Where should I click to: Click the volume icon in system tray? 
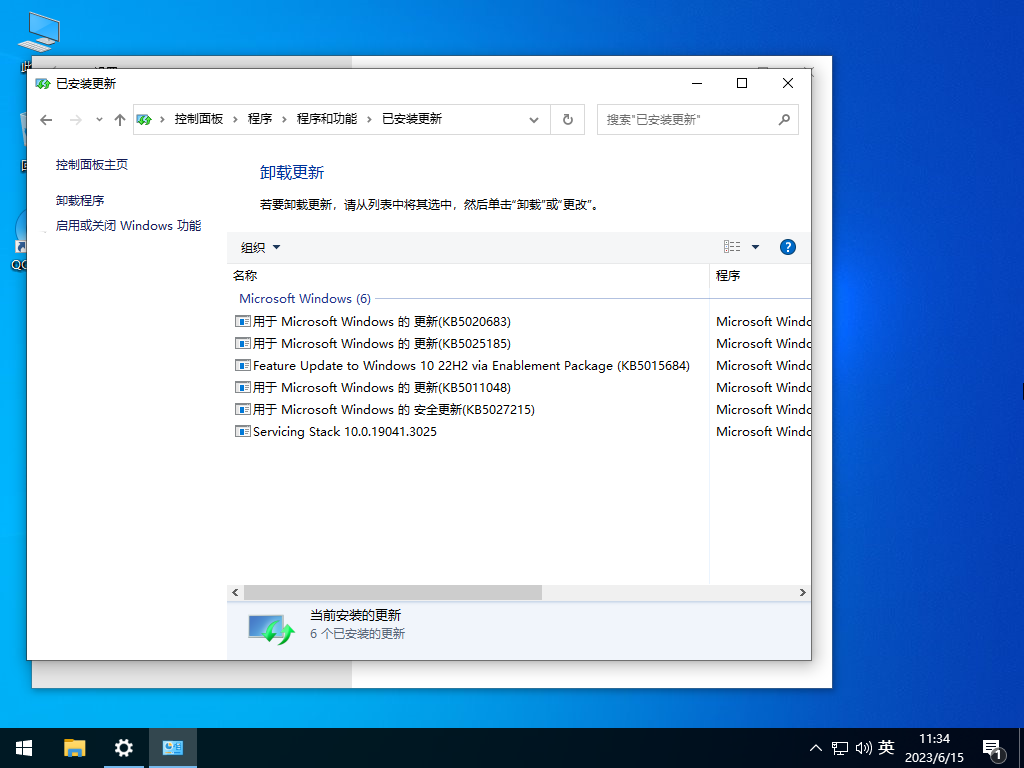pos(862,747)
